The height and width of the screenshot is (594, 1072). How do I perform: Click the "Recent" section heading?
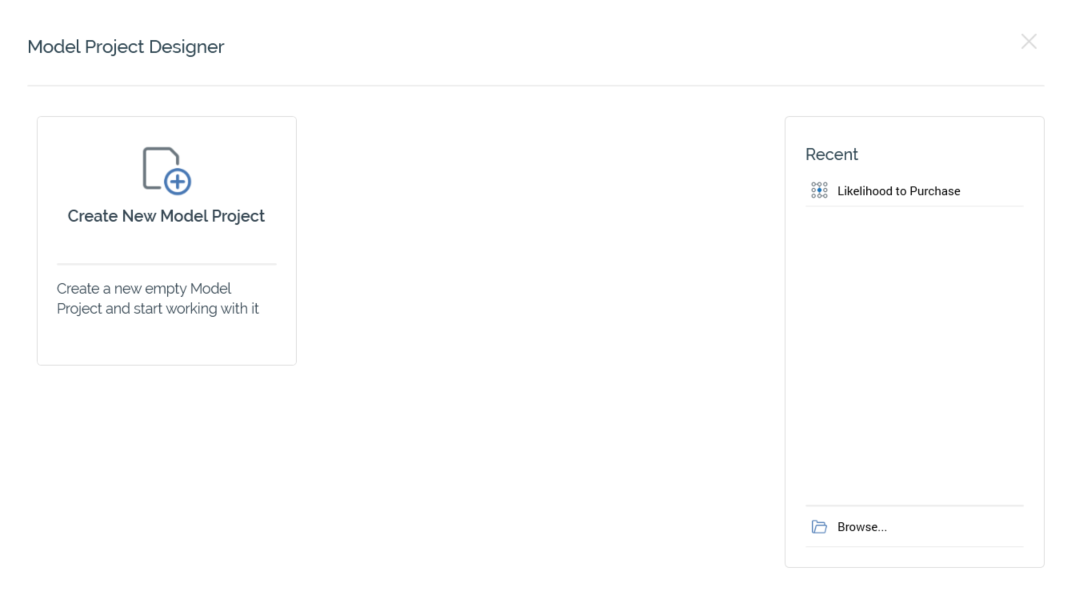click(832, 154)
